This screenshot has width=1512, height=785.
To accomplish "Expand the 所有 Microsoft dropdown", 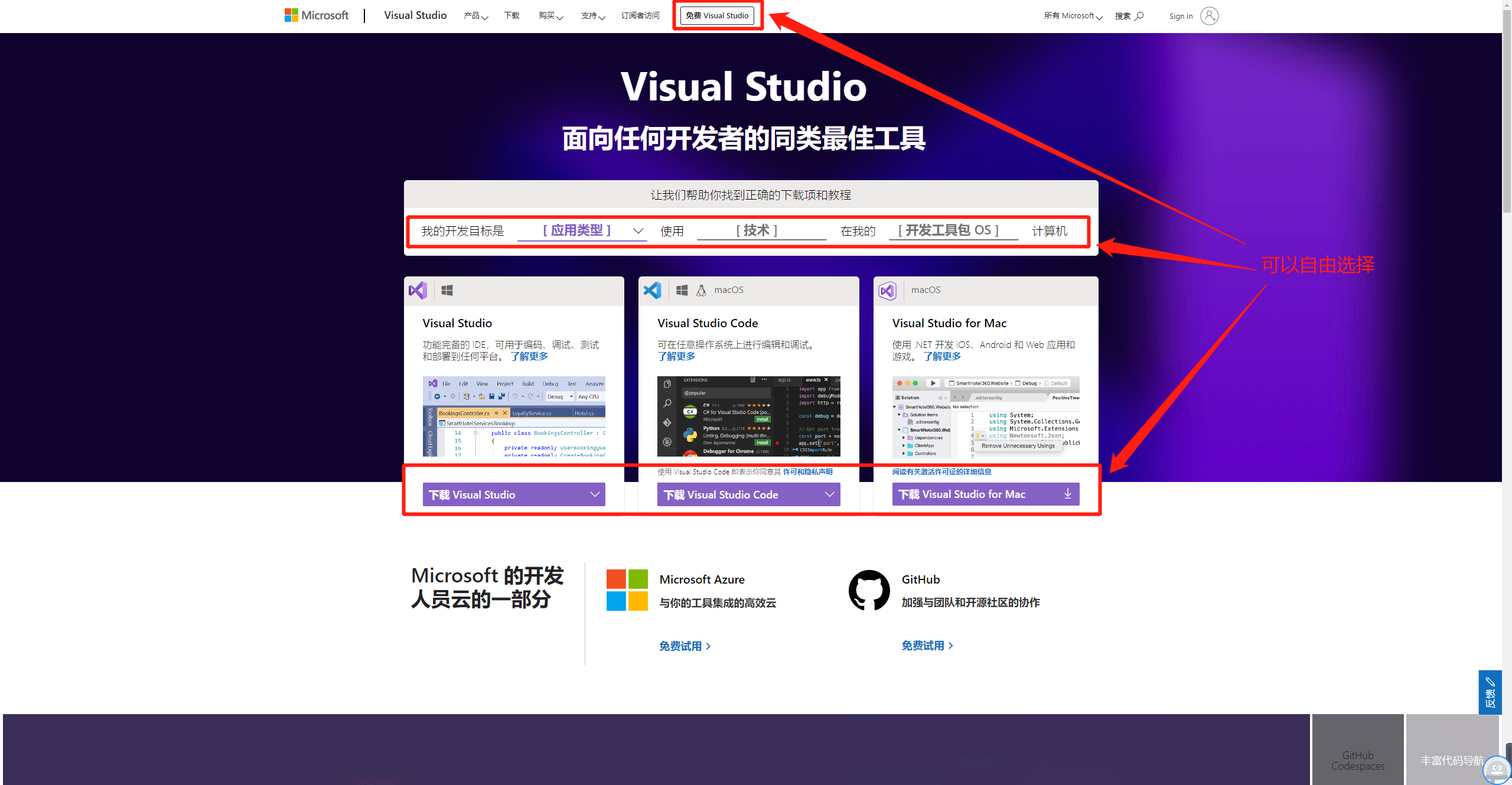I will [1073, 16].
